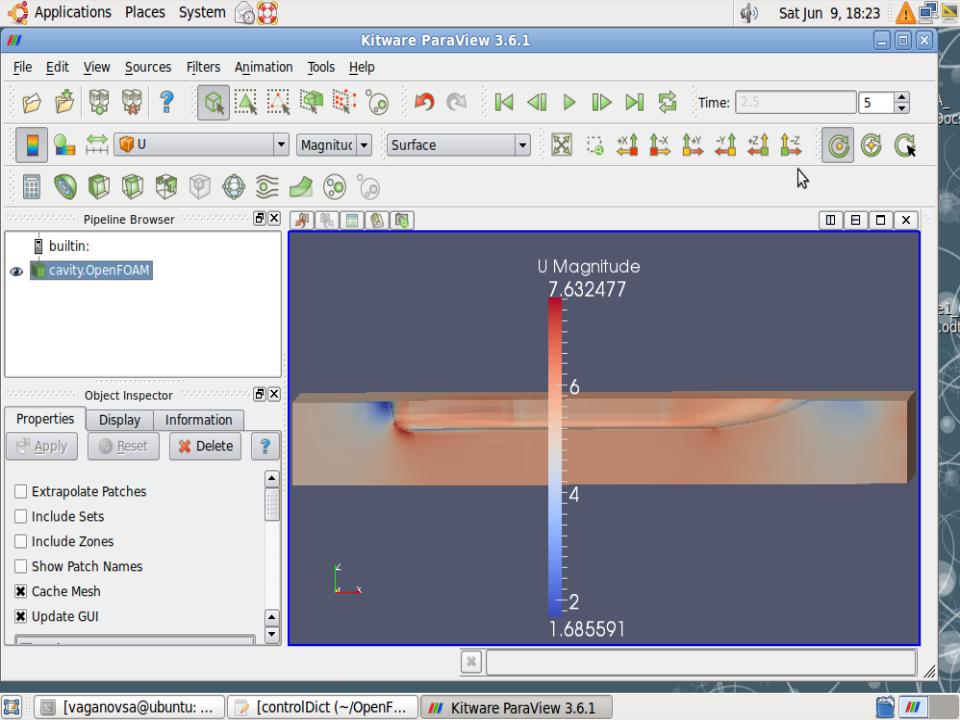Click the volume speaker icon
The image size is (960, 720).
click(749, 13)
